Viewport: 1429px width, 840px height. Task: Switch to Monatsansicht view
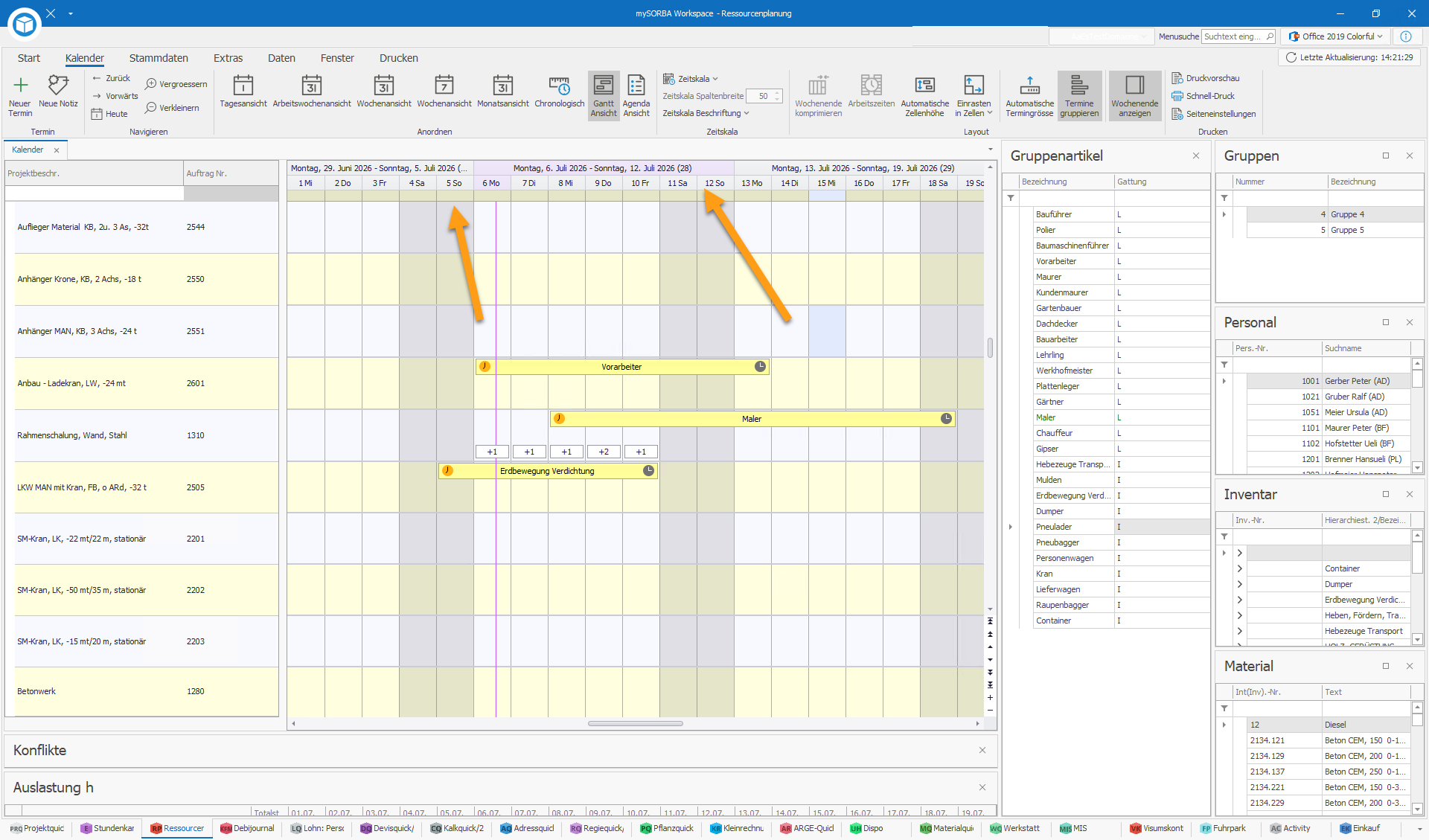click(502, 86)
